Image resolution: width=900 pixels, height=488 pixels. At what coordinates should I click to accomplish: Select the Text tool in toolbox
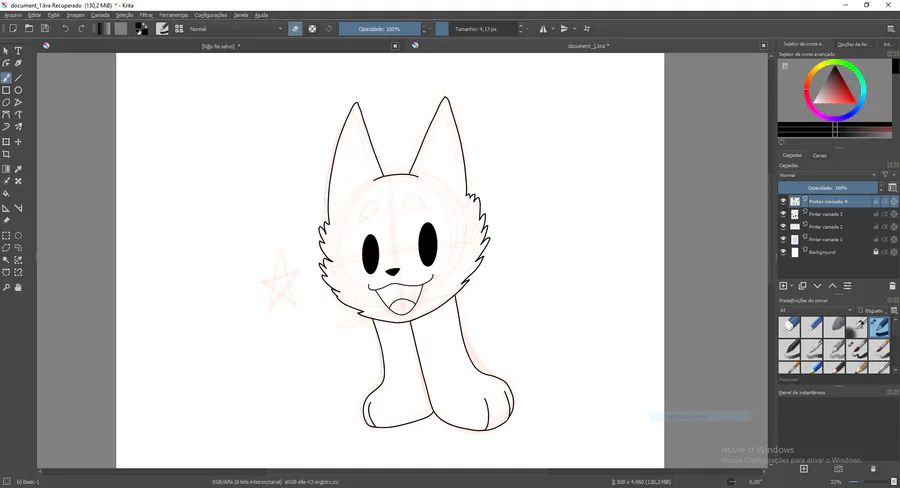coord(18,51)
